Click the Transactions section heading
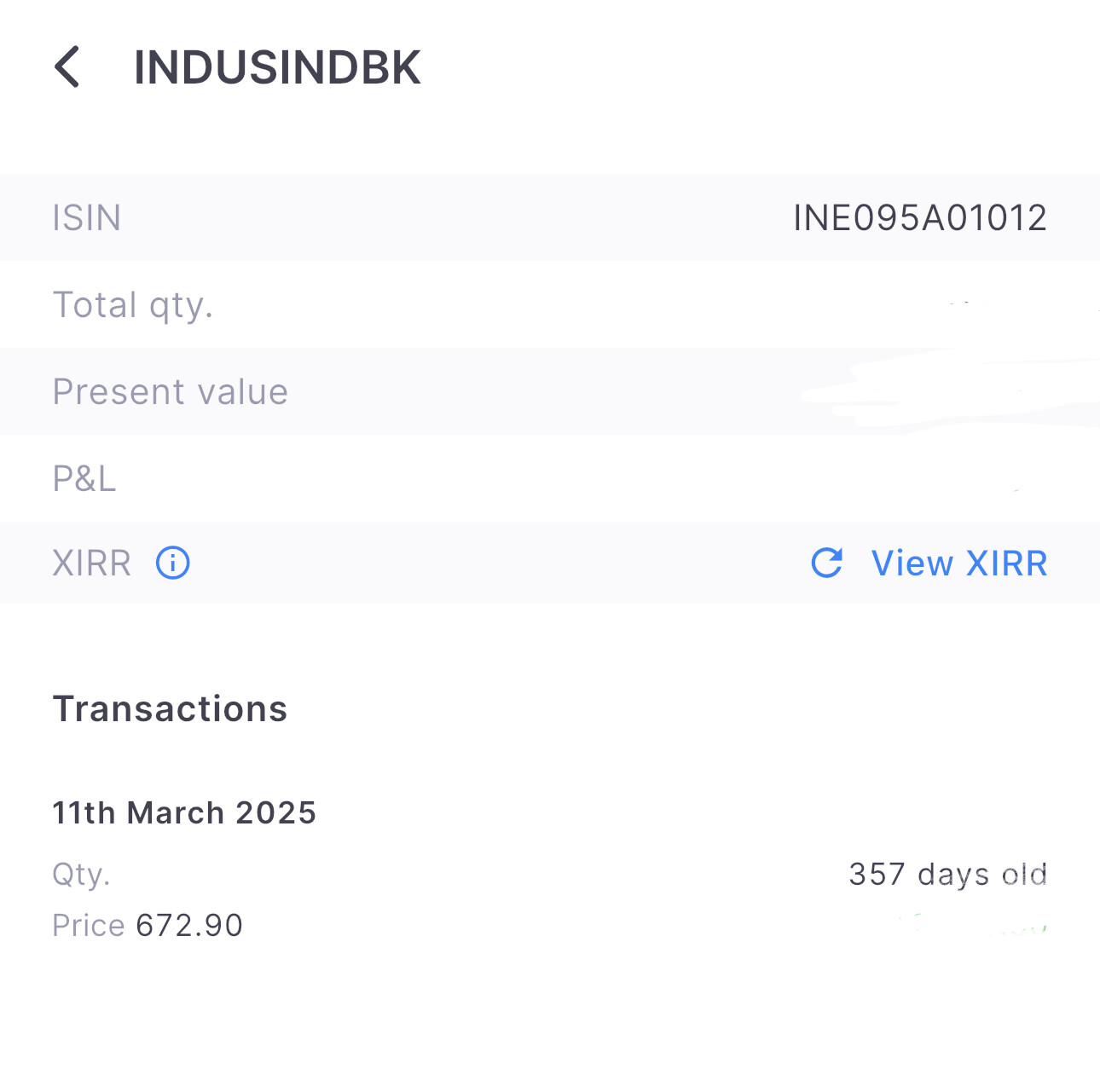This screenshot has height=1092, width=1100. coord(171,709)
